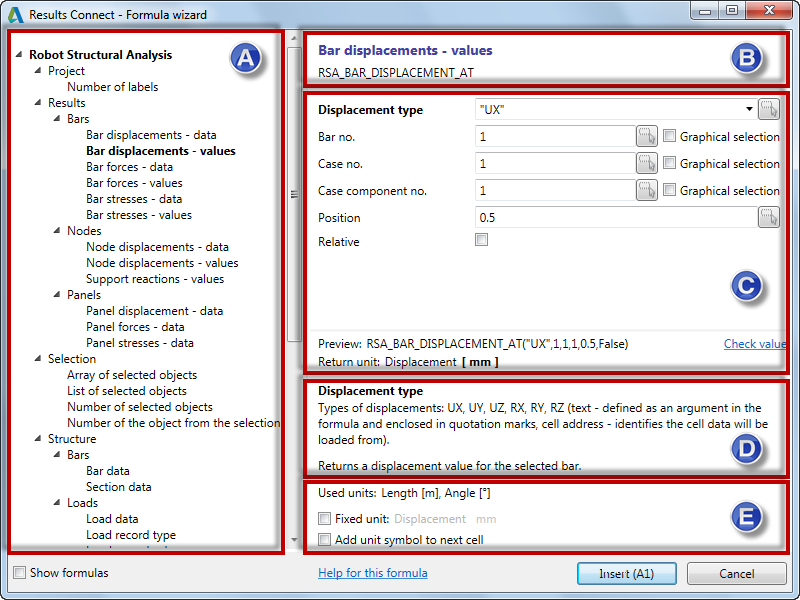Screen dimensions: 800x600
Task: Toggle Show formulas checkbox
Action: click(x=19, y=572)
